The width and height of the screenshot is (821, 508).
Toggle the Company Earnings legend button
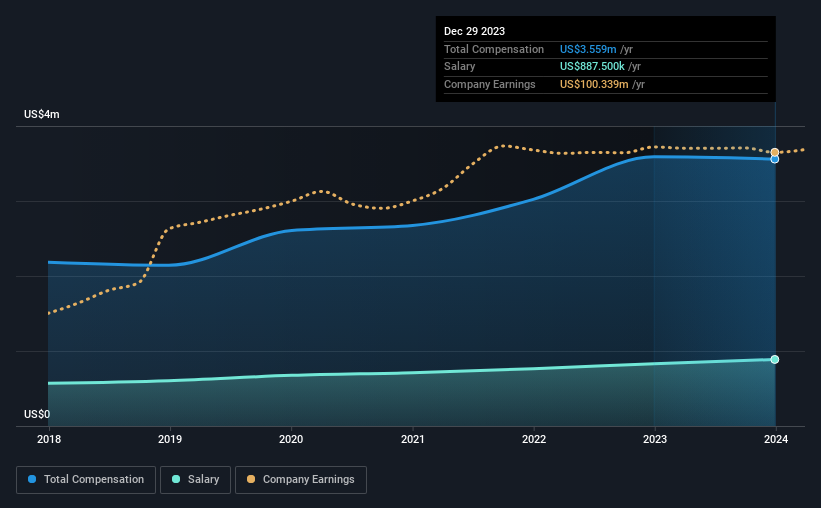pyautogui.click(x=301, y=480)
